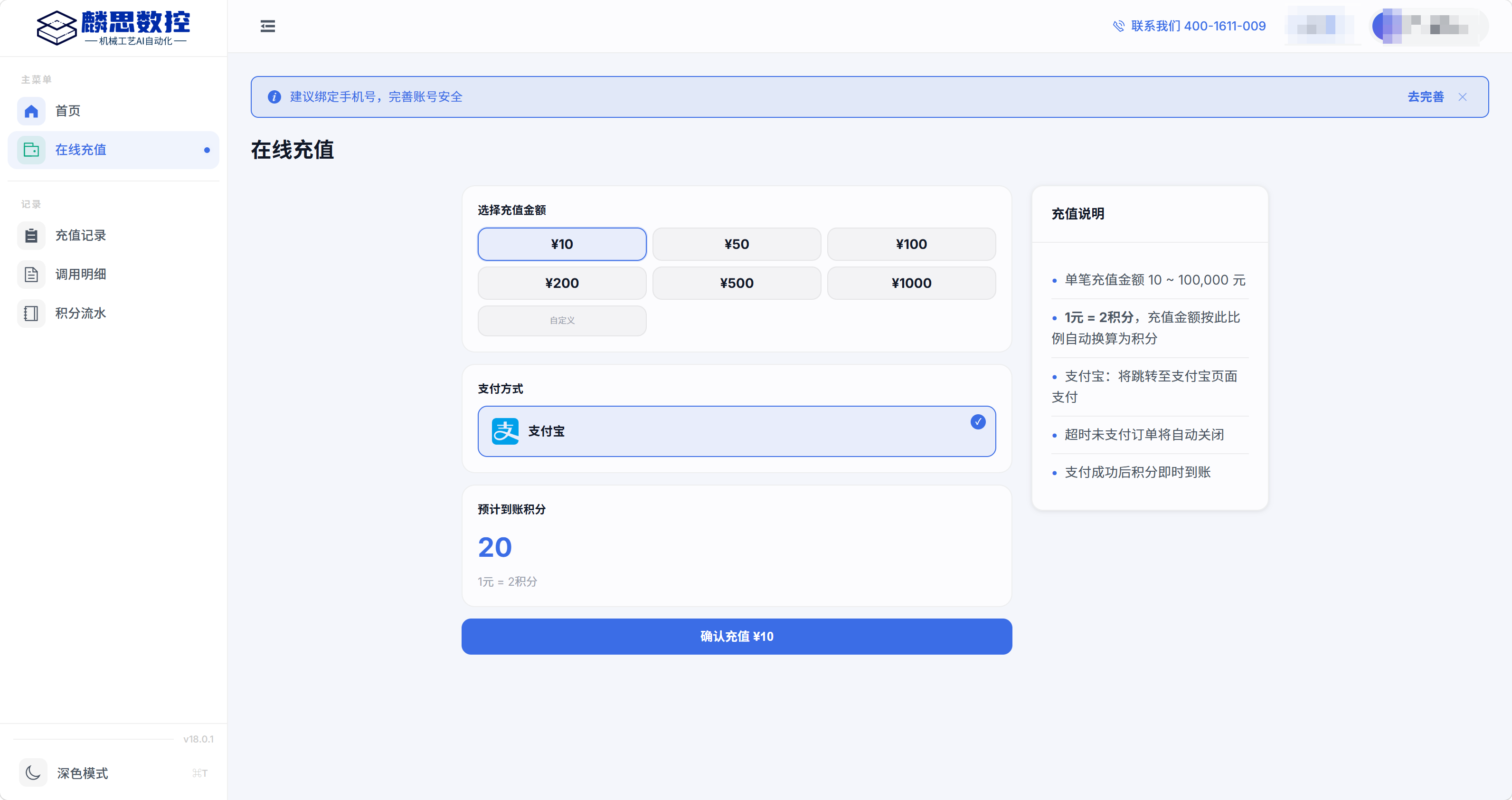Click the 支付方式 section label

tap(500, 389)
